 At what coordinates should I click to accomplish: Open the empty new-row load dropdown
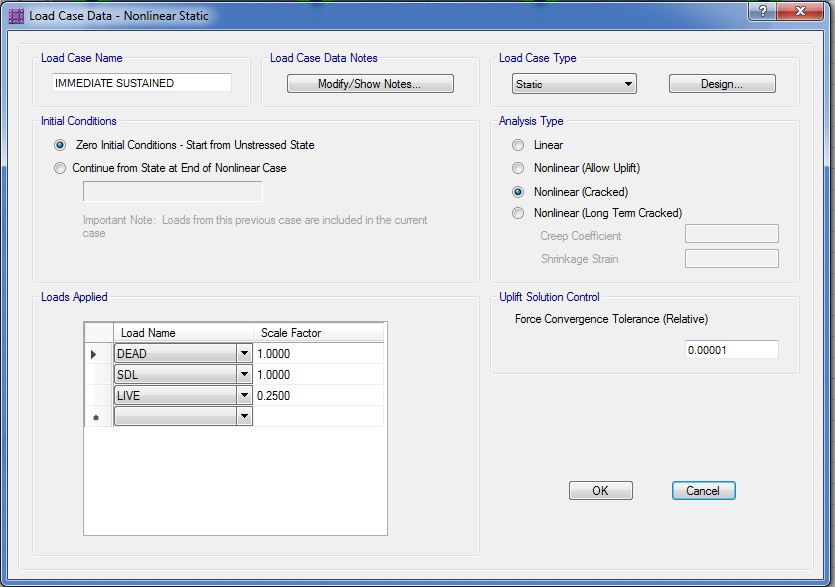244,416
